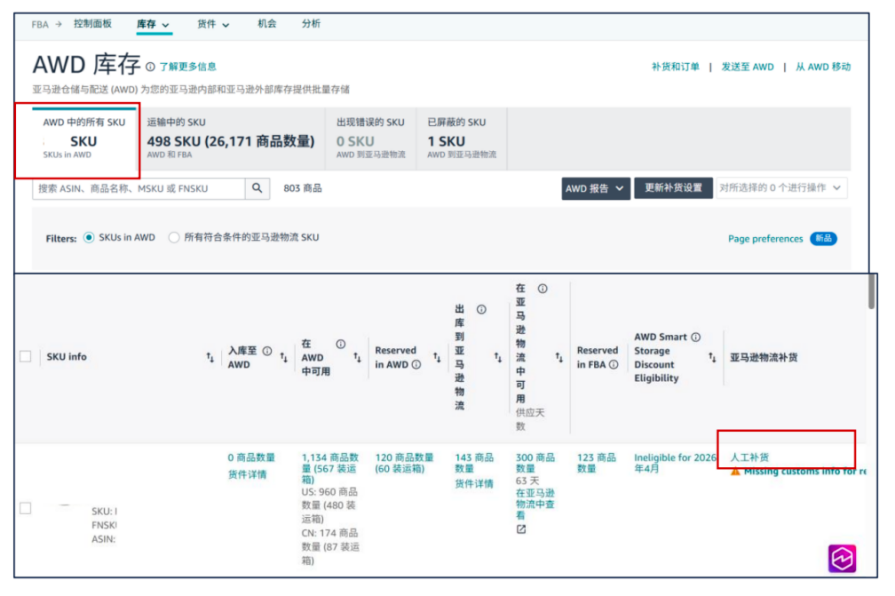Sort by 在亚马逊物流中可用 column arrows
895x596 pixels.
point(559,357)
